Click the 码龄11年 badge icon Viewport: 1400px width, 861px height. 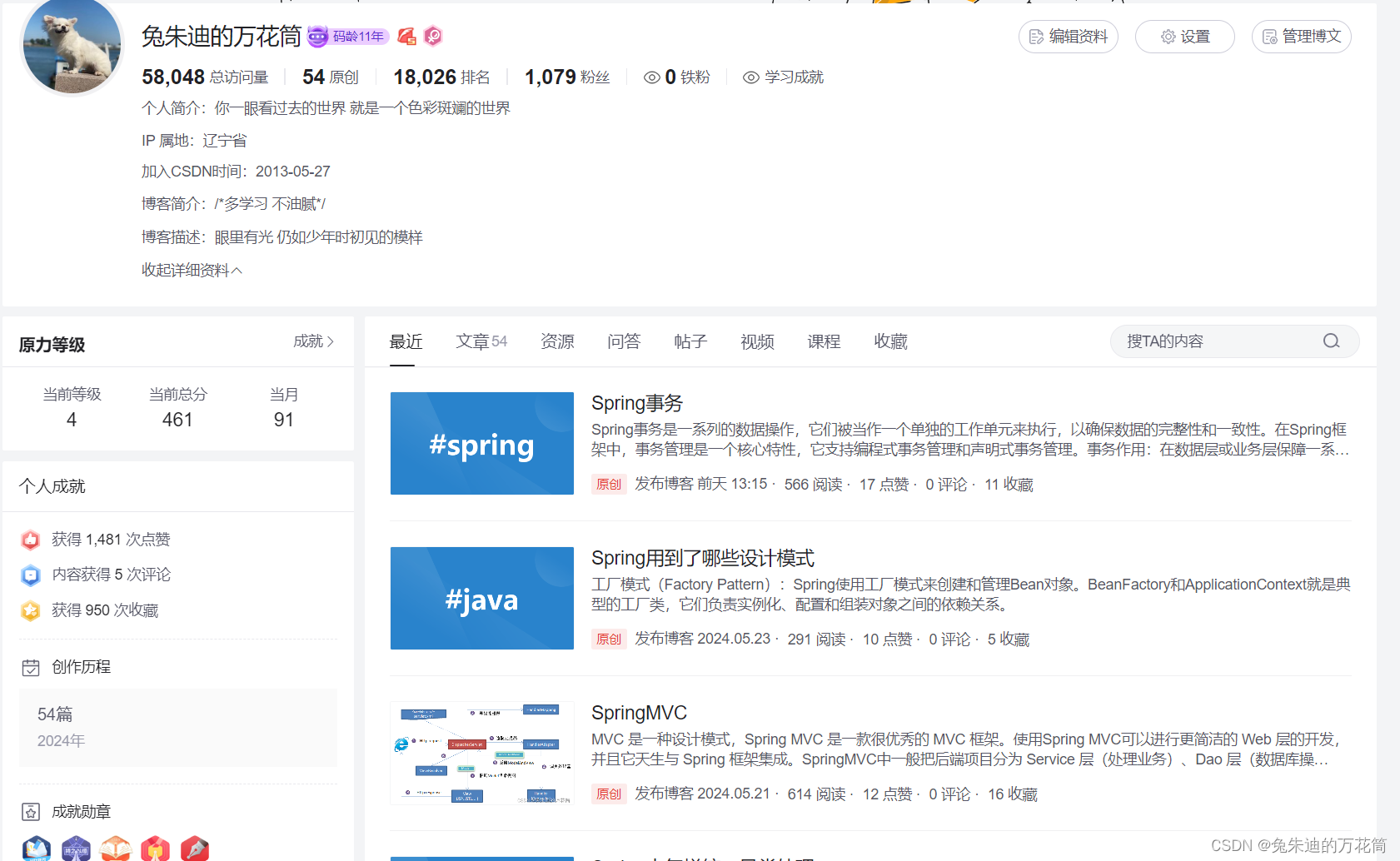click(348, 37)
